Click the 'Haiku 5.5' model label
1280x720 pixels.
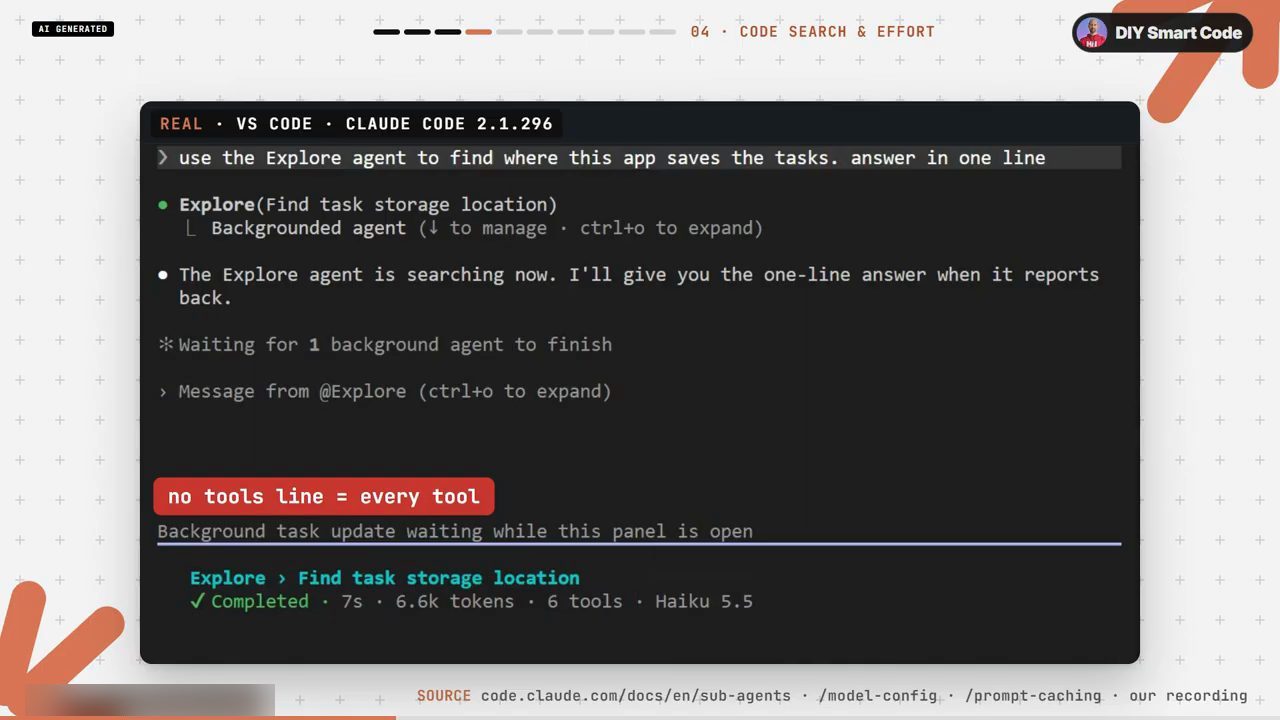pos(704,601)
